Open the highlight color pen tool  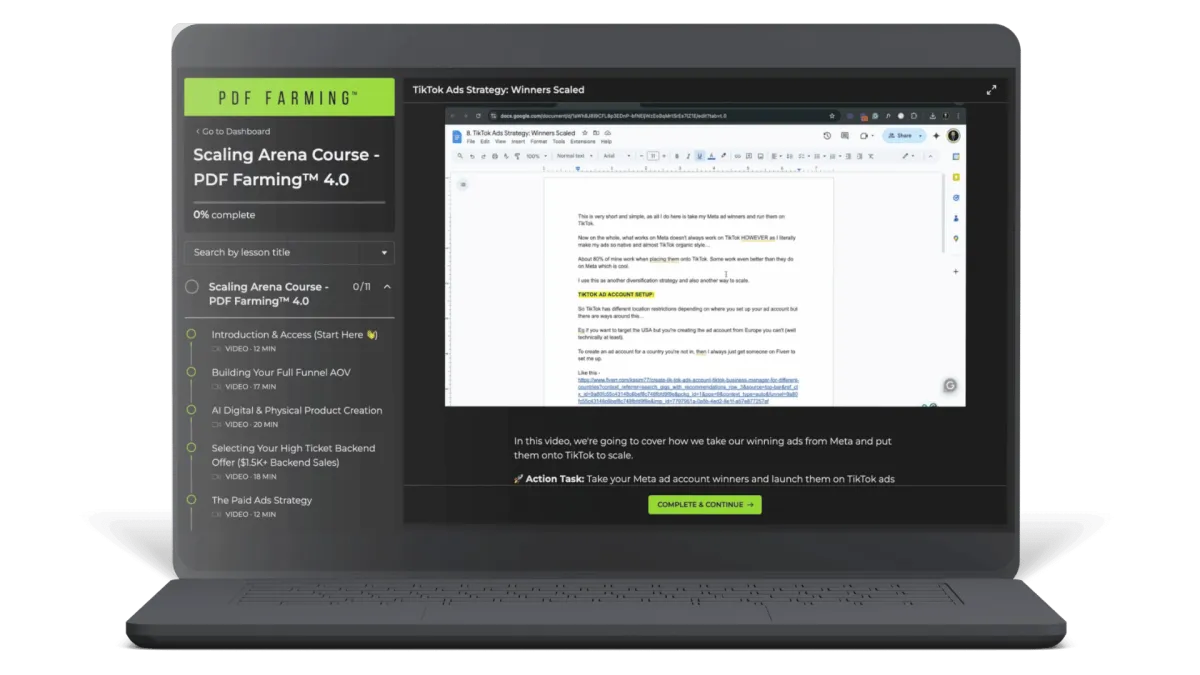point(723,156)
